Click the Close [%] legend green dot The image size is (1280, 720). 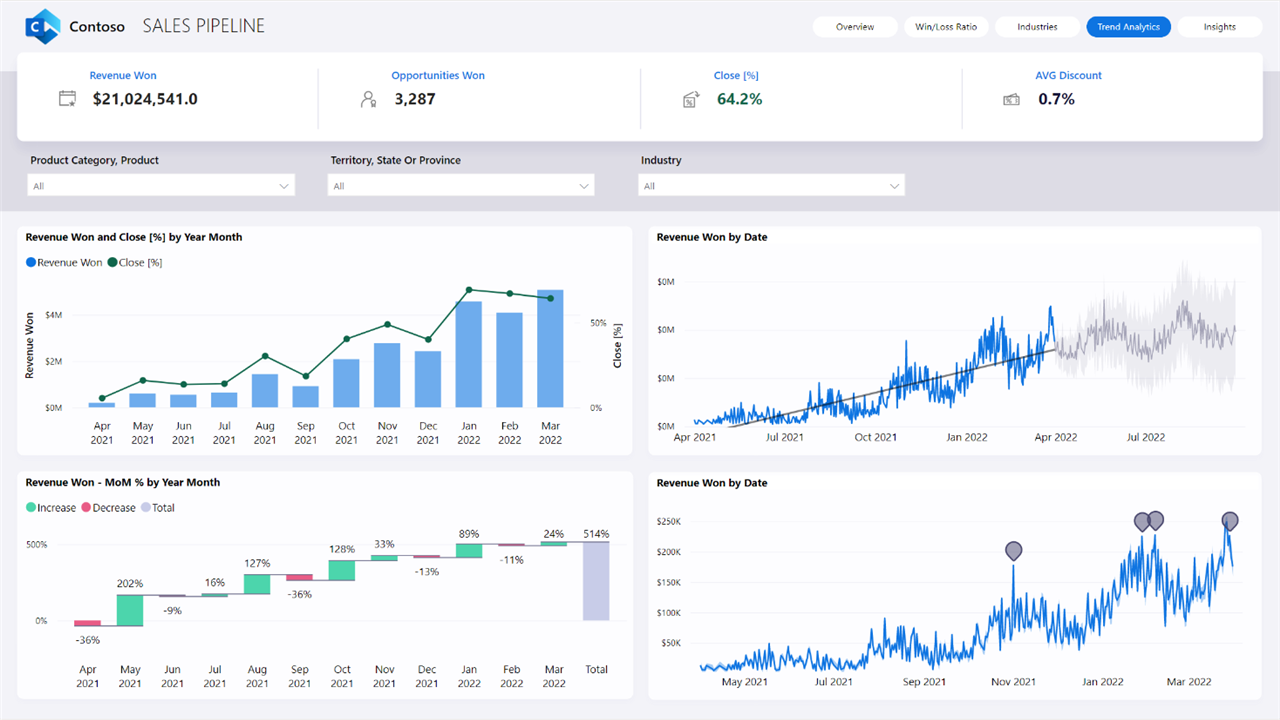pos(112,262)
